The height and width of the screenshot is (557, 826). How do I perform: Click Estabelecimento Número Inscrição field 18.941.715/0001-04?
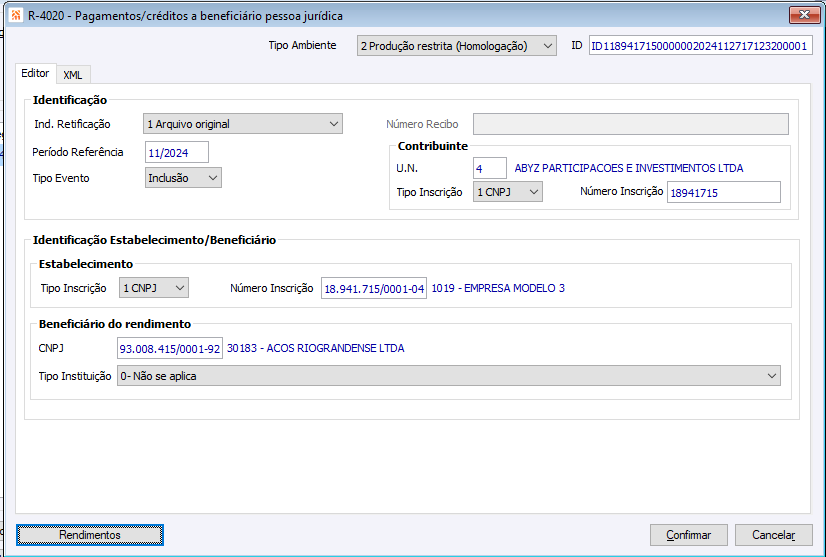coord(374,288)
